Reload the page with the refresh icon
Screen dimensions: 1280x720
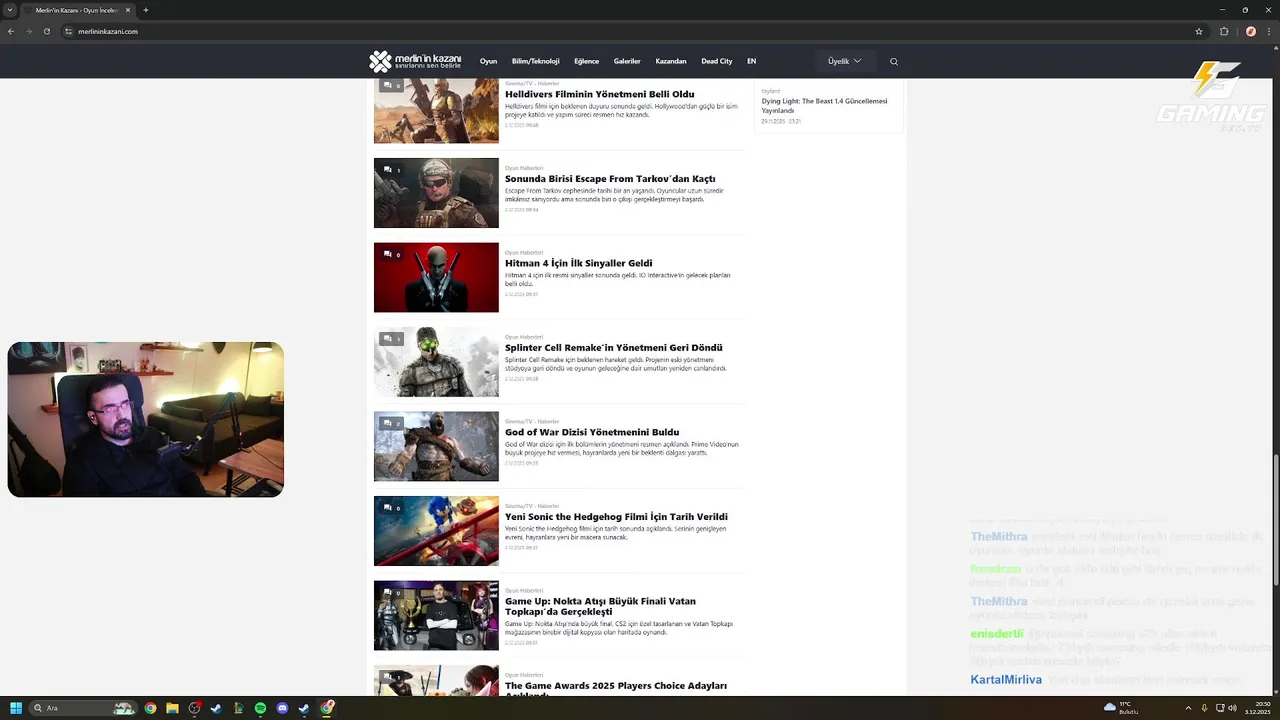pos(47,31)
